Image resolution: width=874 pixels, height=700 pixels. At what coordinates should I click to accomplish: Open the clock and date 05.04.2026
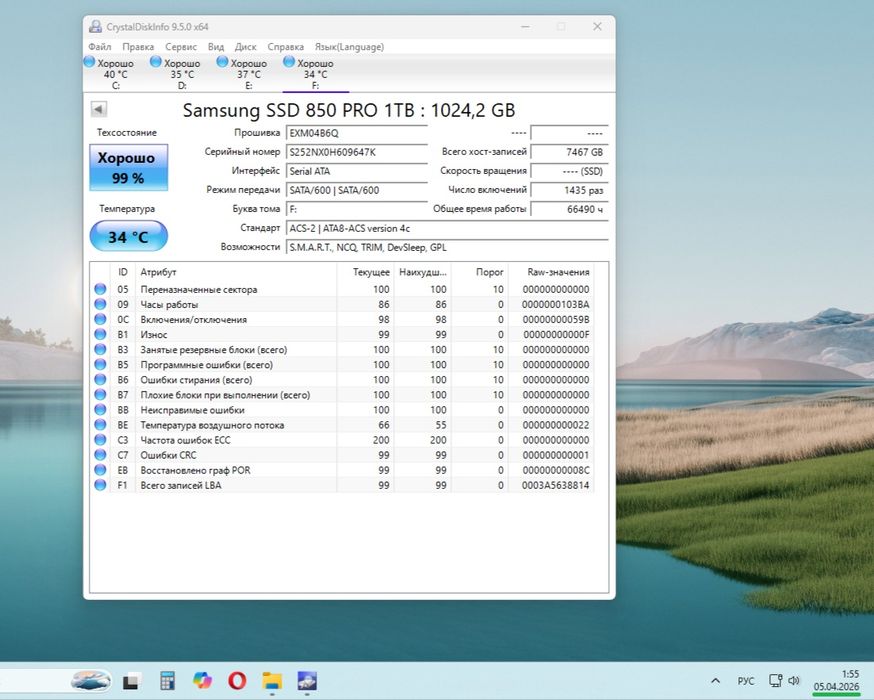click(837, 680)
